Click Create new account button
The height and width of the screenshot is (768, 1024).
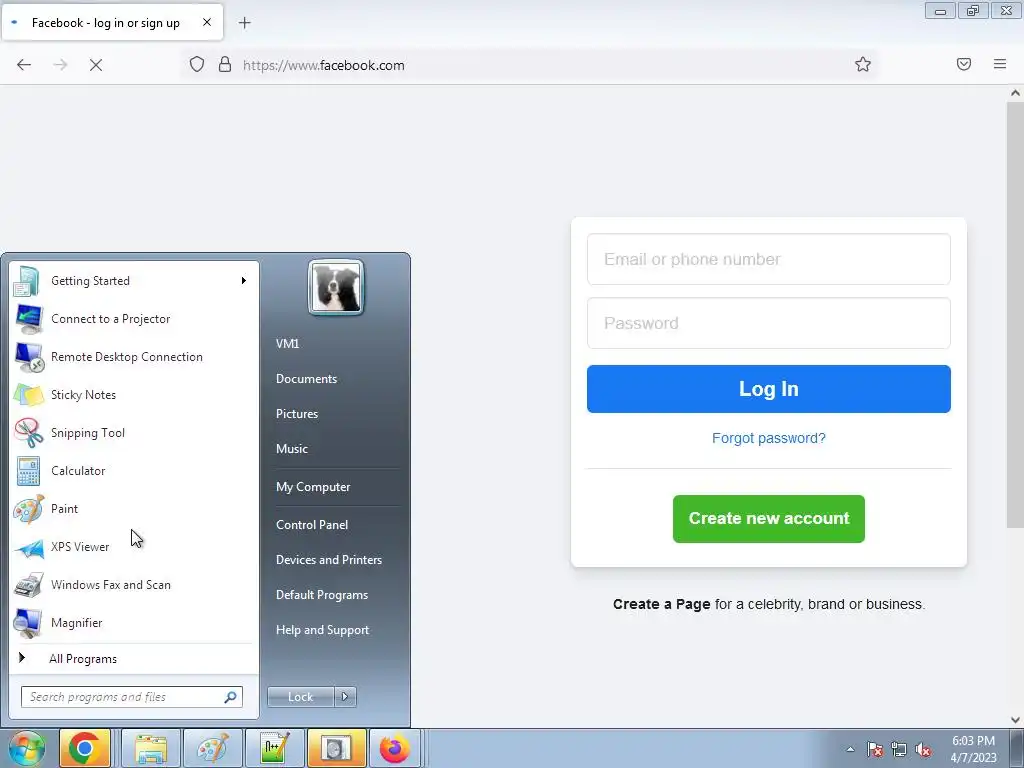click(x=769, y=519)
